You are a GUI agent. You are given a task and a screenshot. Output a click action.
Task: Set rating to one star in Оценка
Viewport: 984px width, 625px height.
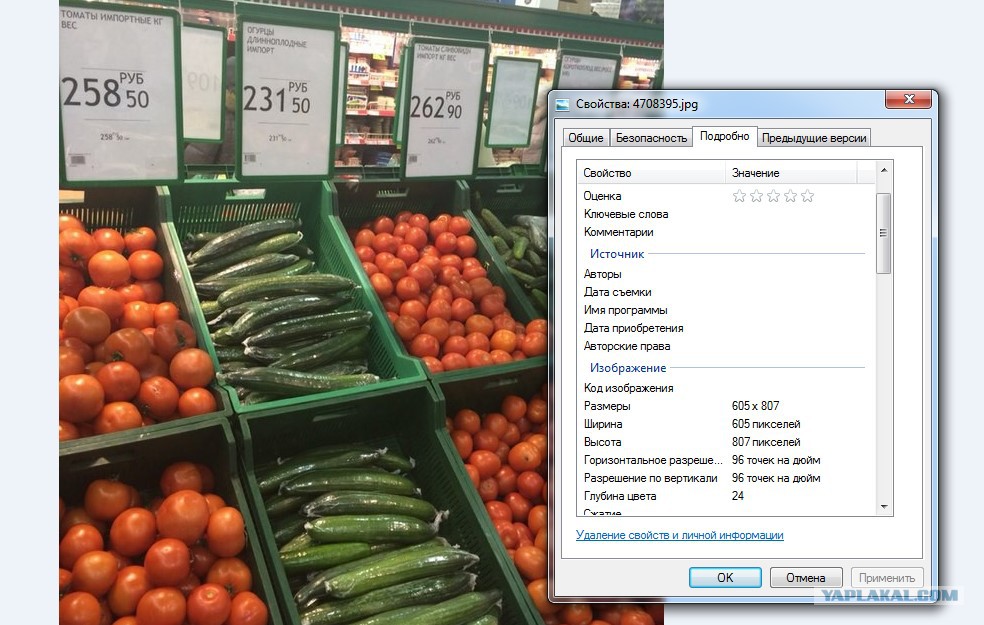[739, 196]
